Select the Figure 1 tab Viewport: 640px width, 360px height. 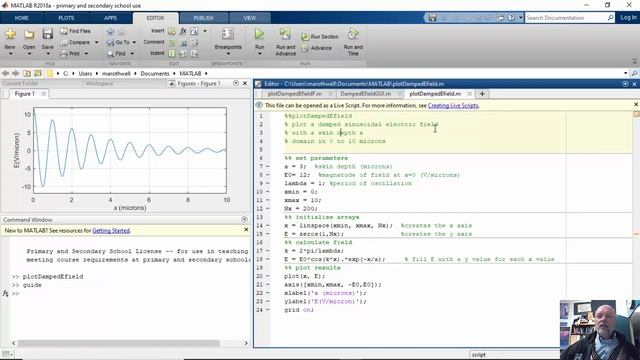pos(24,94)
